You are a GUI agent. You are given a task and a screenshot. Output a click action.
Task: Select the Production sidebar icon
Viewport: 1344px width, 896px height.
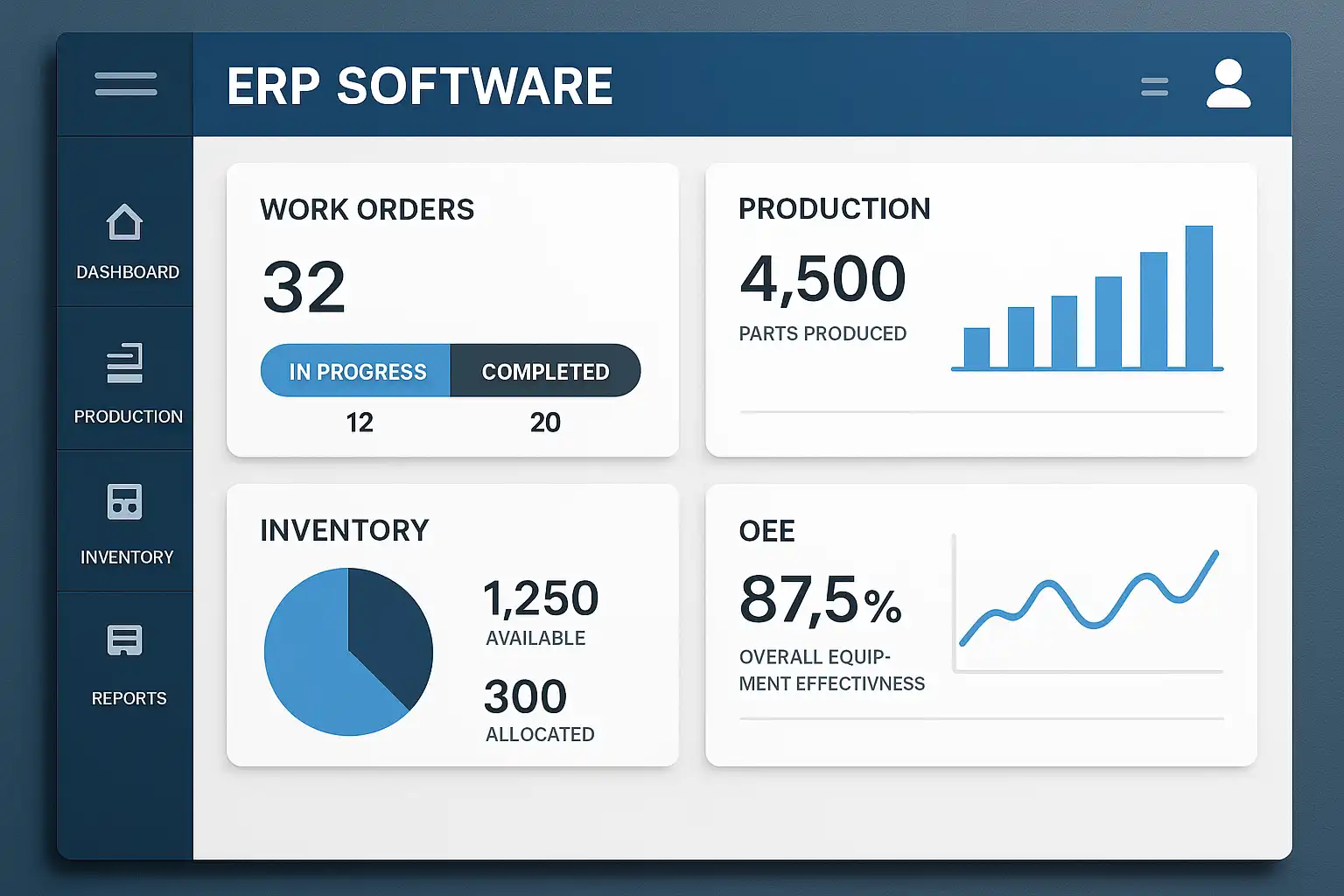tap(124, 364)
